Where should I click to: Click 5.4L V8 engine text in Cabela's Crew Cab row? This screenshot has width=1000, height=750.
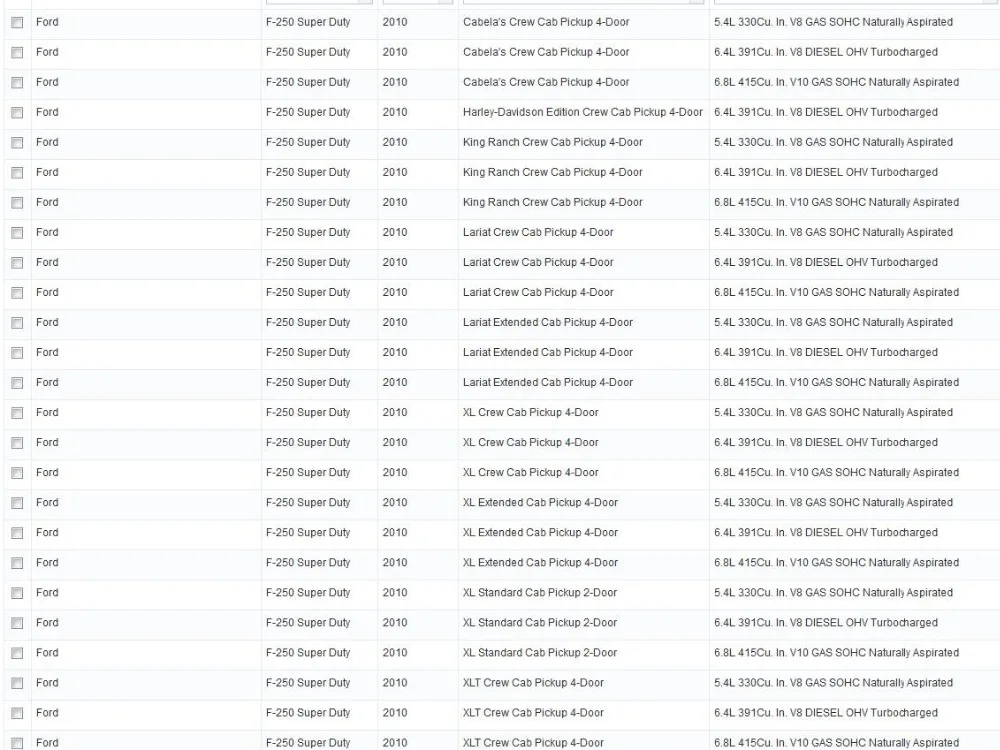click(x=834, y=22)
